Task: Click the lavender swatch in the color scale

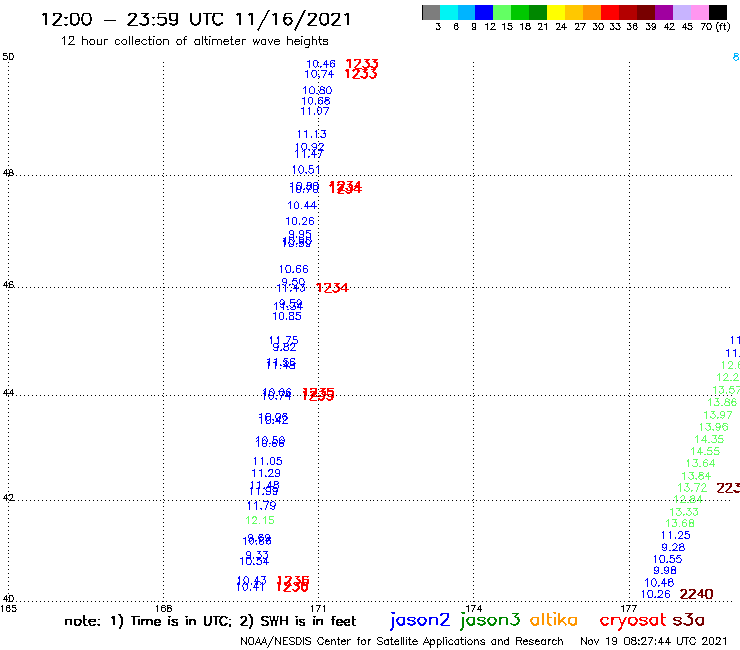Action: tap(681, 12)
